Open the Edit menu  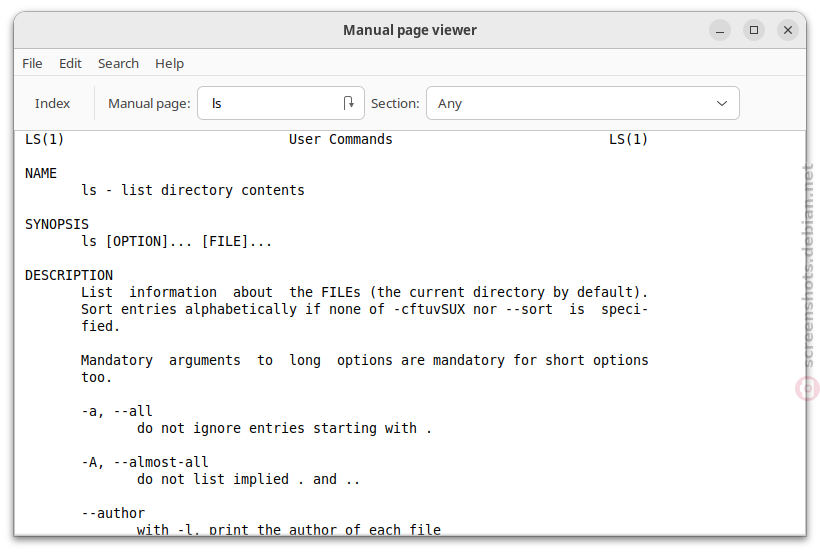[70, 63]
